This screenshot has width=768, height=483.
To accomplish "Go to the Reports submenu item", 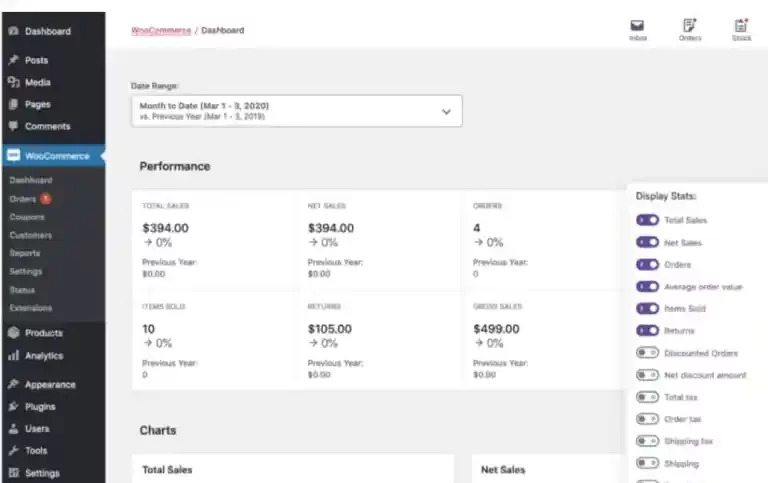I will [26, 253].
